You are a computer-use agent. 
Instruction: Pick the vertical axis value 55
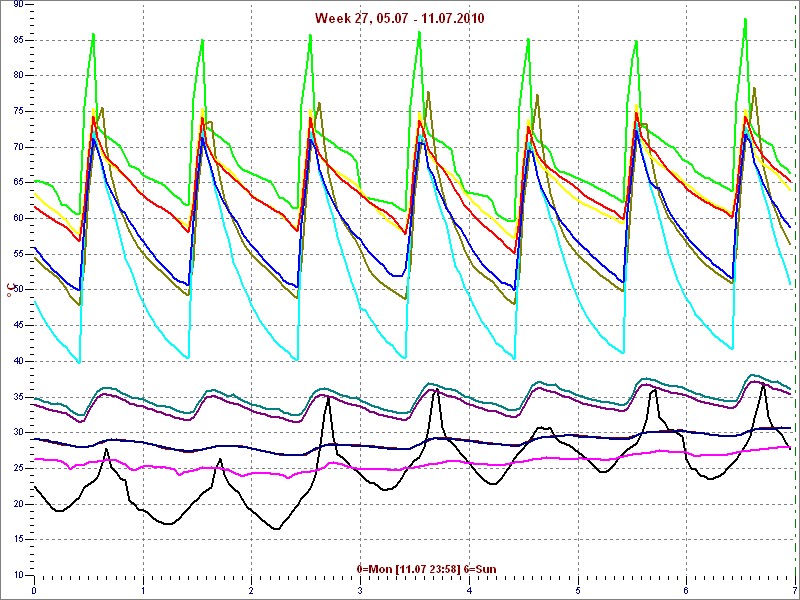coord(16,255)
